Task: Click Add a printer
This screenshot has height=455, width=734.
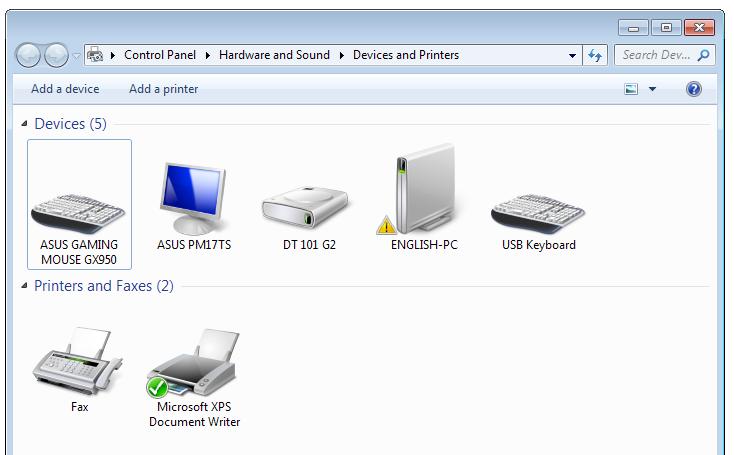Action: (163, 89)
